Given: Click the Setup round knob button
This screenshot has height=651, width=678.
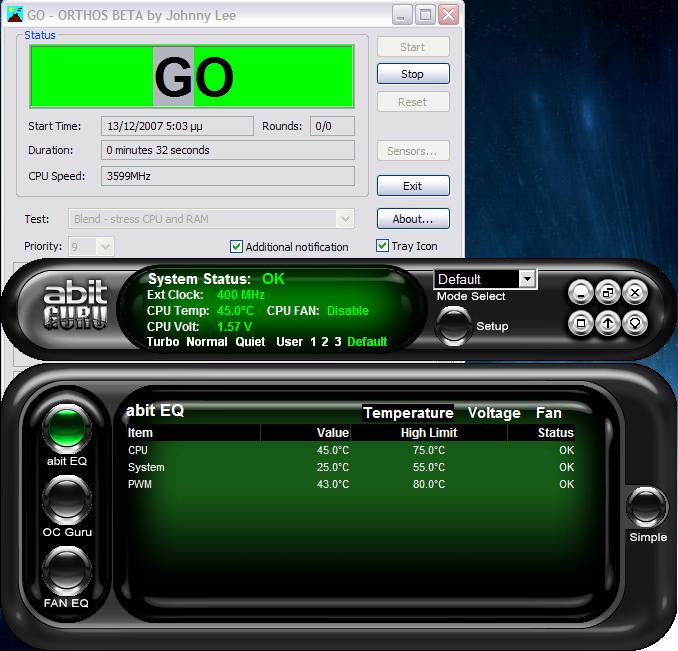Looking at the screenshot, I should (x=453, y=326).
